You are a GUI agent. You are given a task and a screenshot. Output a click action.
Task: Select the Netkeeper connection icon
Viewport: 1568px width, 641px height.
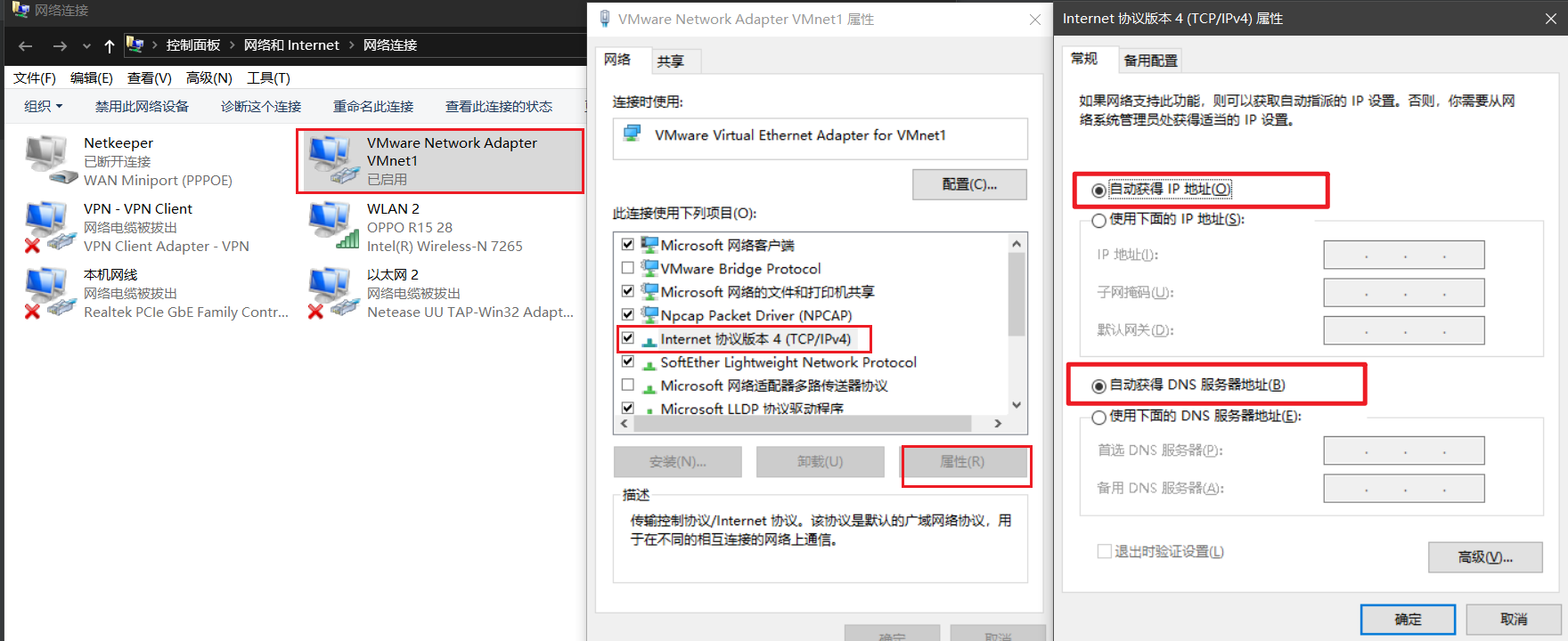pos(51,160)
